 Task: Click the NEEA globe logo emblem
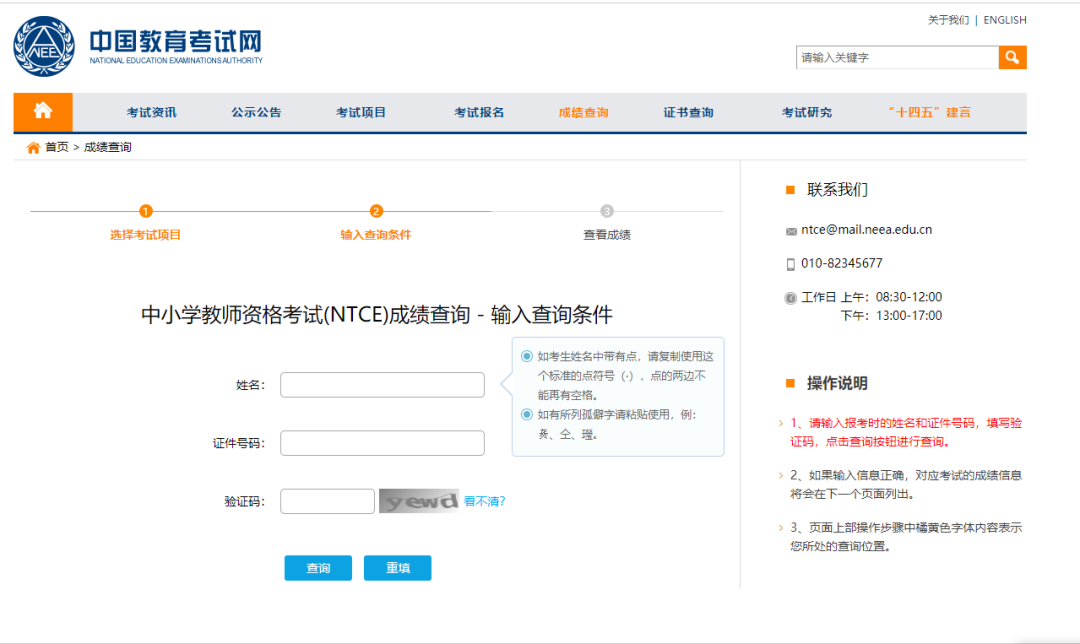45,44
